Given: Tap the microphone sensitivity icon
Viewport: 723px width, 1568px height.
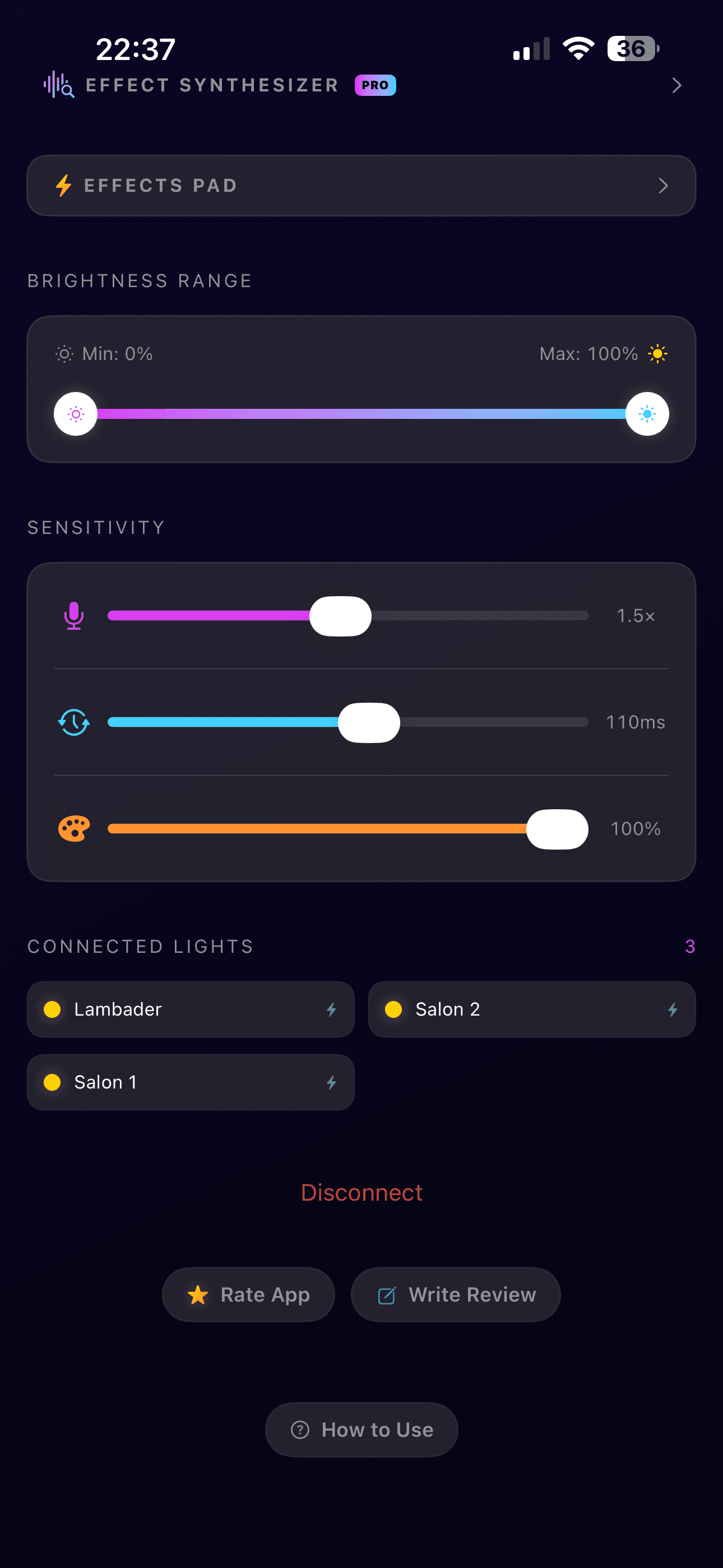Looking at the screenshot, I should point(73,615).
